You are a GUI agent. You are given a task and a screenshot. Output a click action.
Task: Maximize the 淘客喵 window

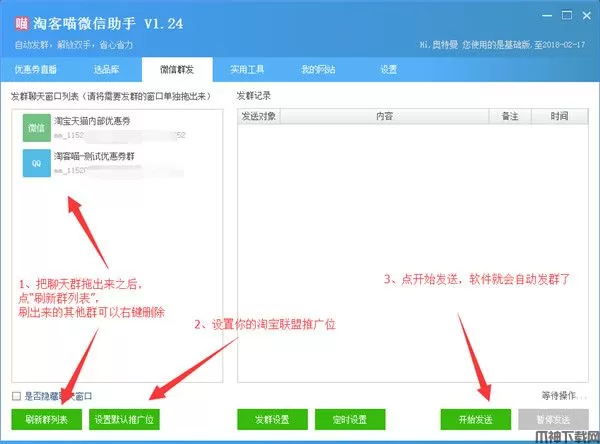click(x=567, y=15)
